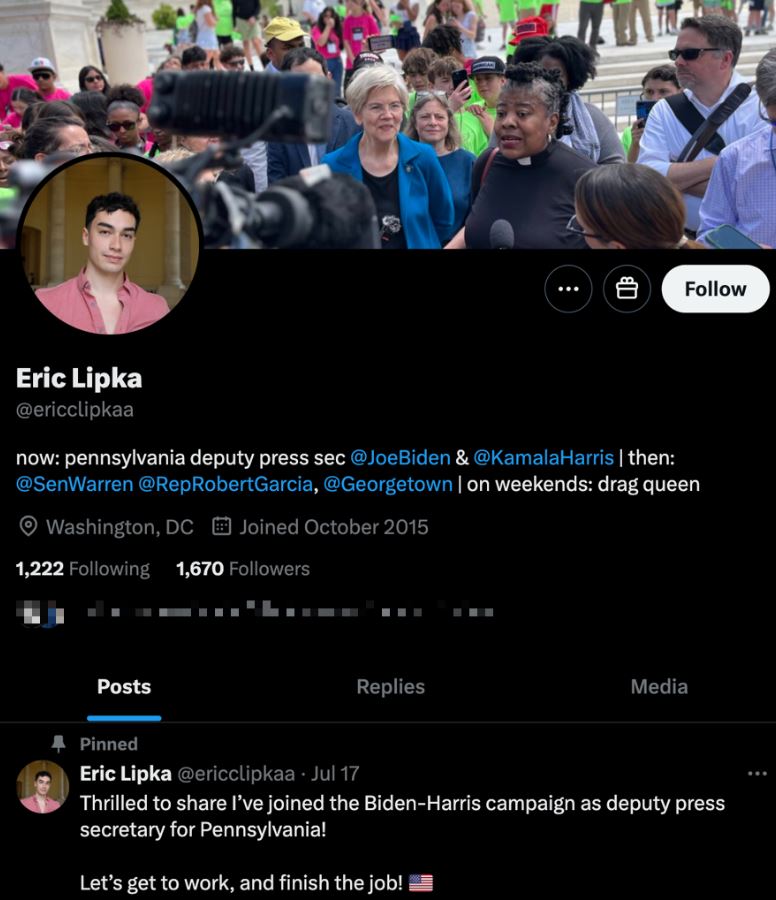776x900 pixels.
Task: Open the @RepRobertGarcia mention link
Action: 226,484
